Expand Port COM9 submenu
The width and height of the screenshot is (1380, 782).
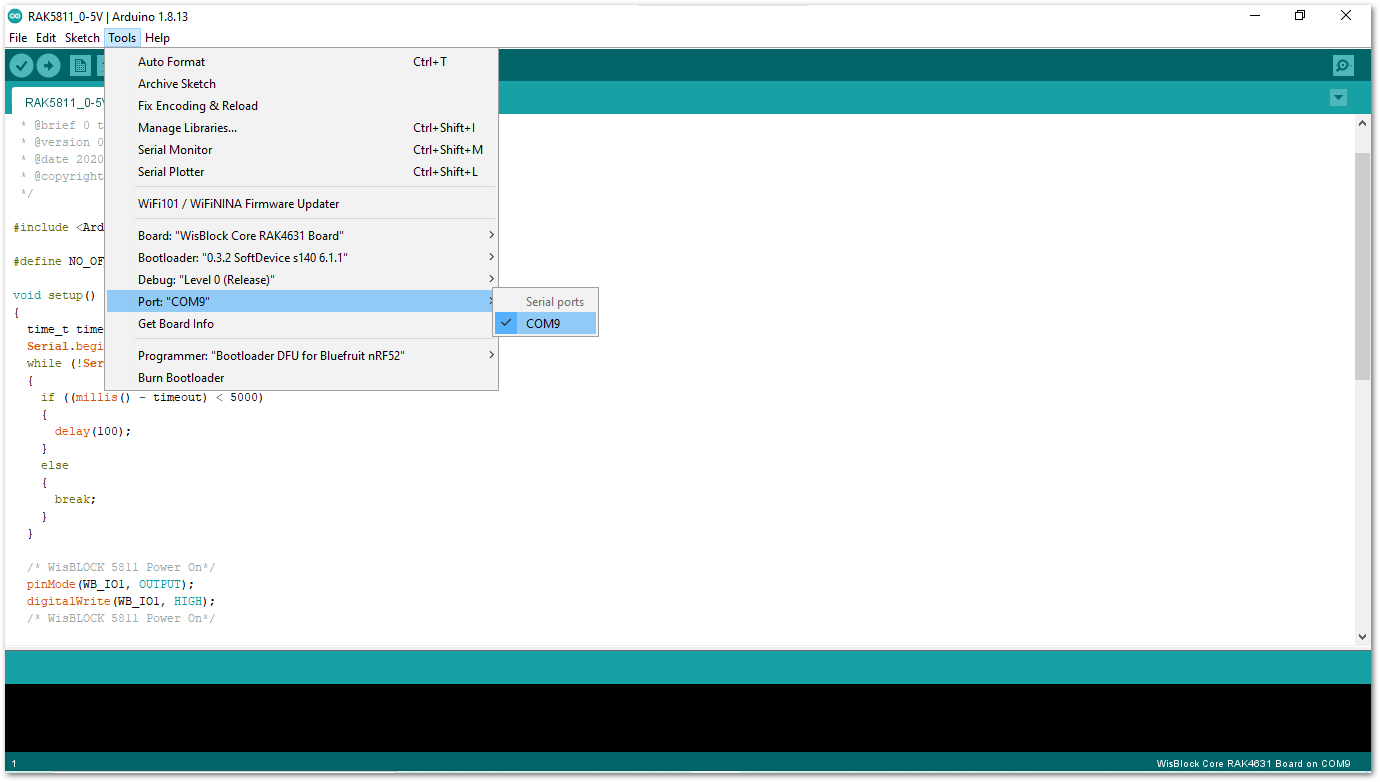tap(301, 302)
